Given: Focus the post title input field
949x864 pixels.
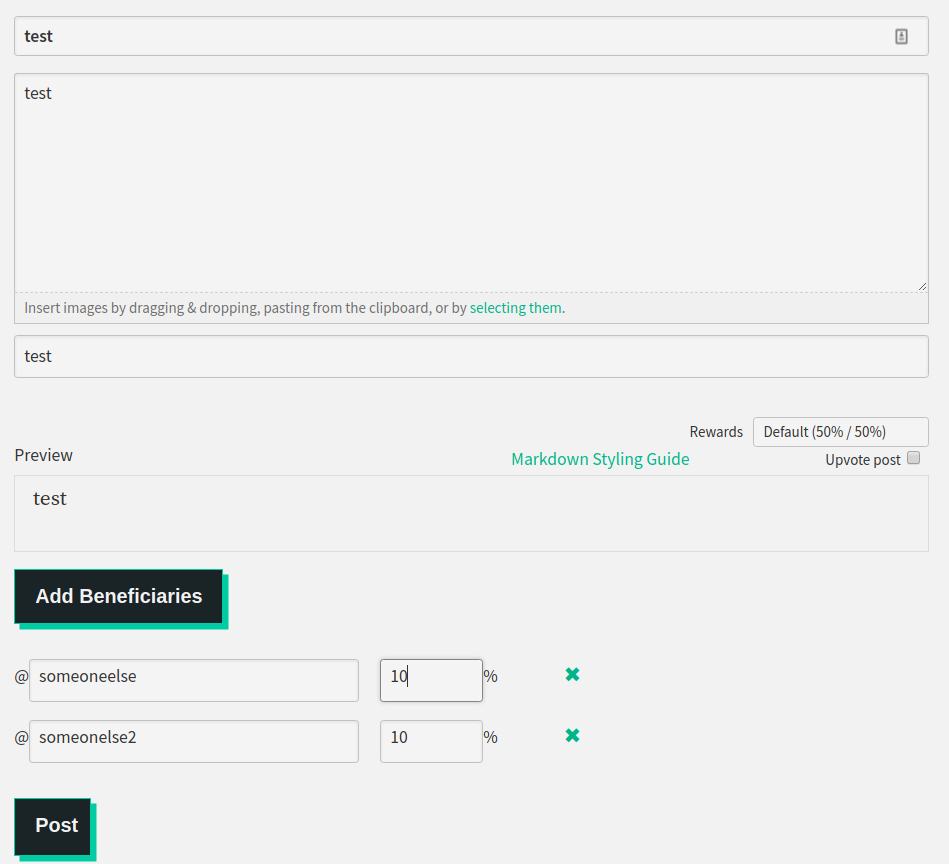Looking at the screenshot, I should 471,36.
